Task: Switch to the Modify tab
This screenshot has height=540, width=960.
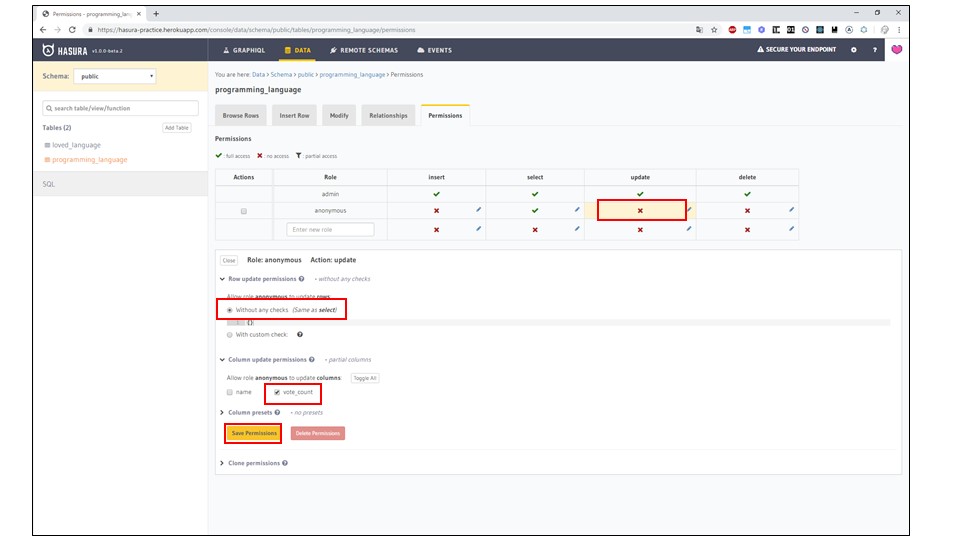Action: pos(339,115)
